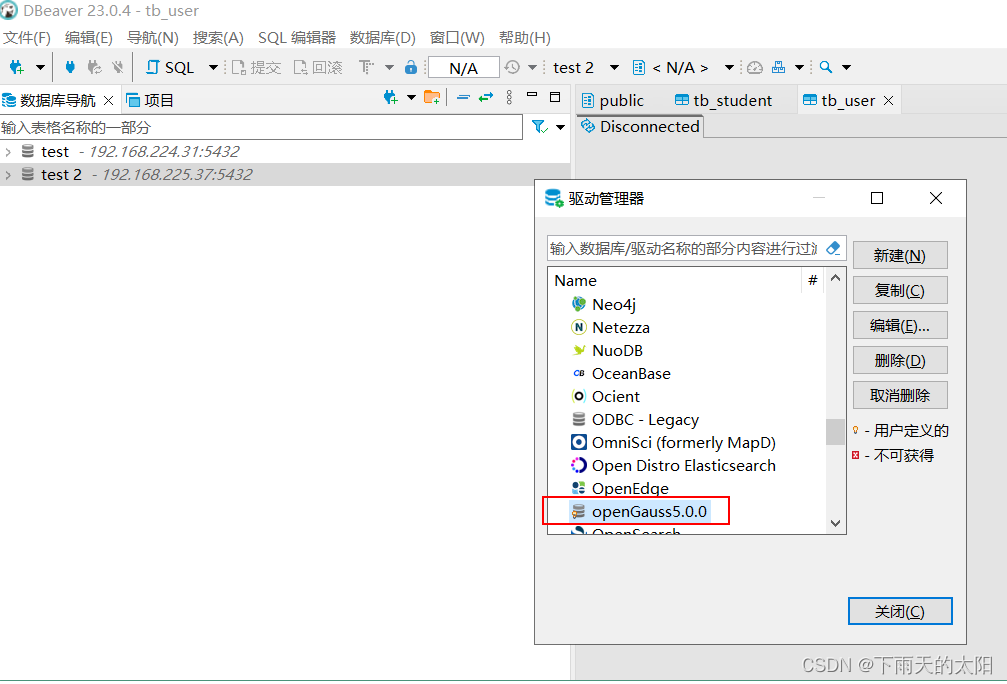The image size is (1007, 684).
Task: Click the new connection plug icon in main toolbar
Action: [x=17, y=67]
